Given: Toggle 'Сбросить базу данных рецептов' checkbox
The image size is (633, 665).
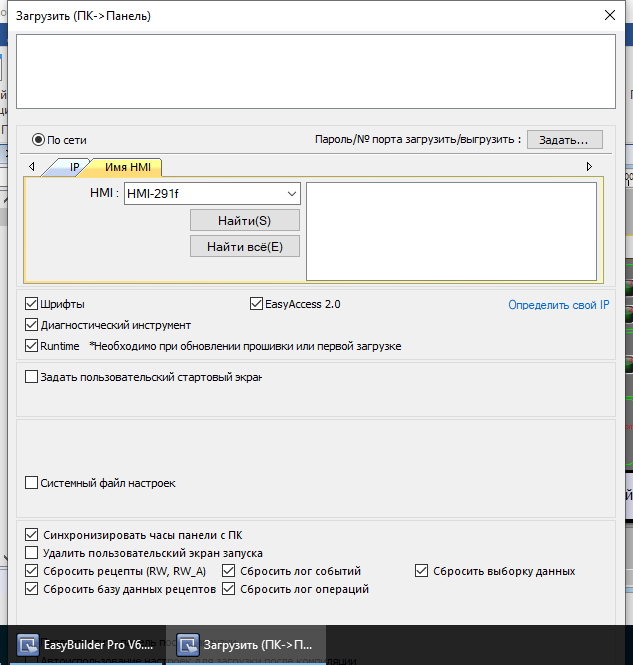Looking at the screenshot, I should click(31, 589).
